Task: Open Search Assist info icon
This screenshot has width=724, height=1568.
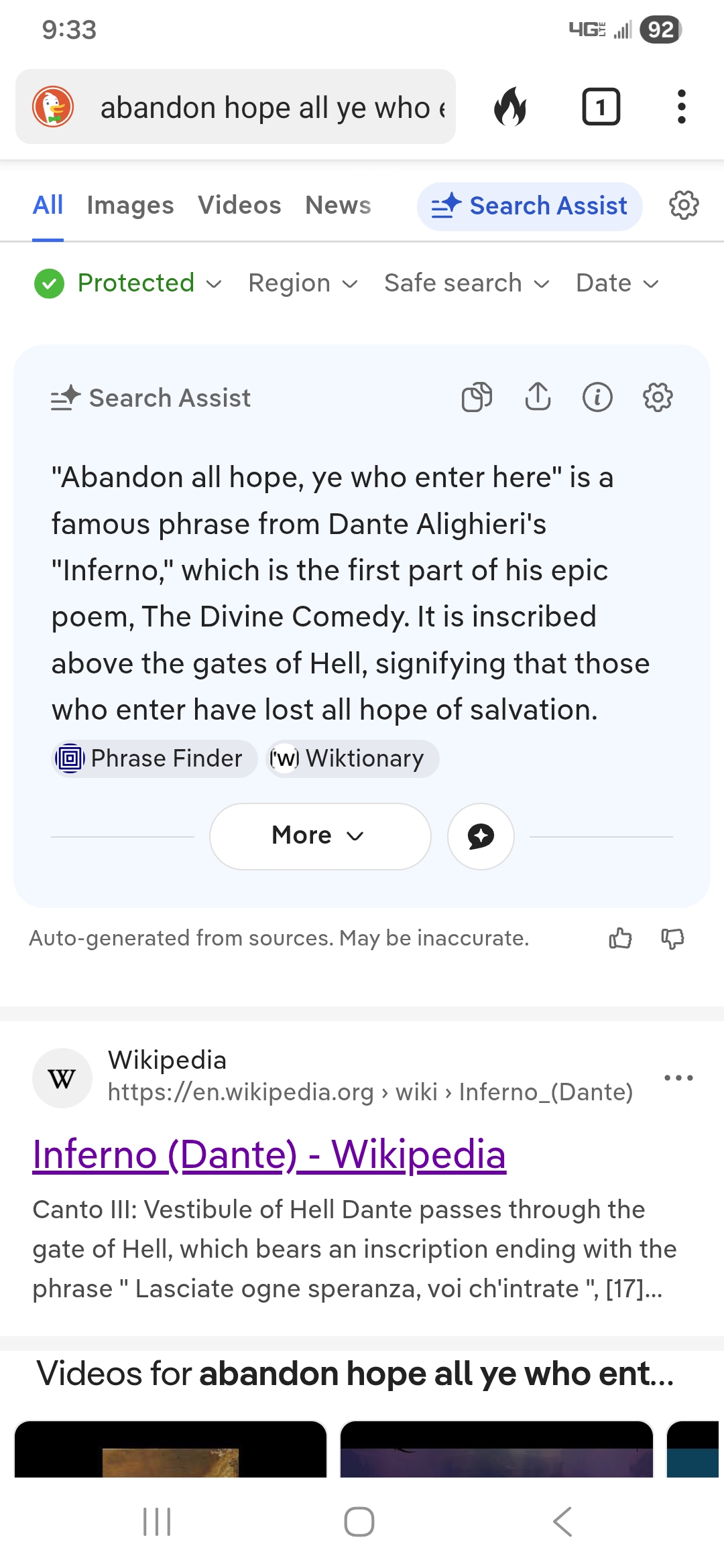Action: (x=597, y=397)
